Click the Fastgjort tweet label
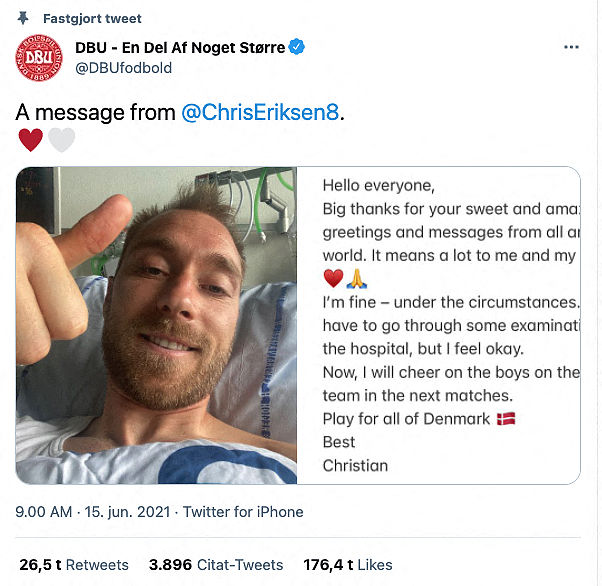 [92, 19]
